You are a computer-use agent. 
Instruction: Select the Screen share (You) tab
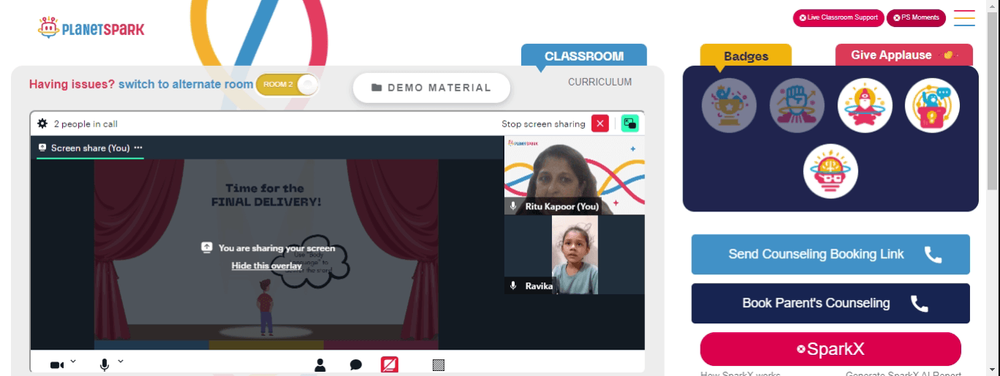click(x=90, y=148)
